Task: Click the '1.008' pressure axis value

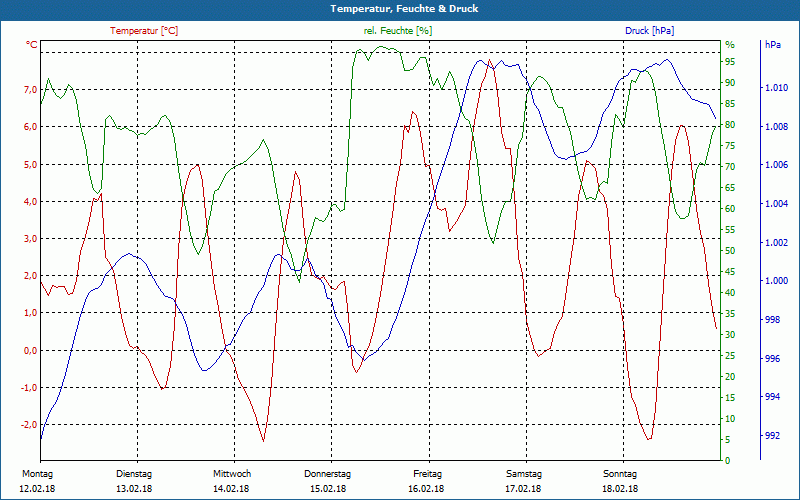Action: (x=776, y=127)
